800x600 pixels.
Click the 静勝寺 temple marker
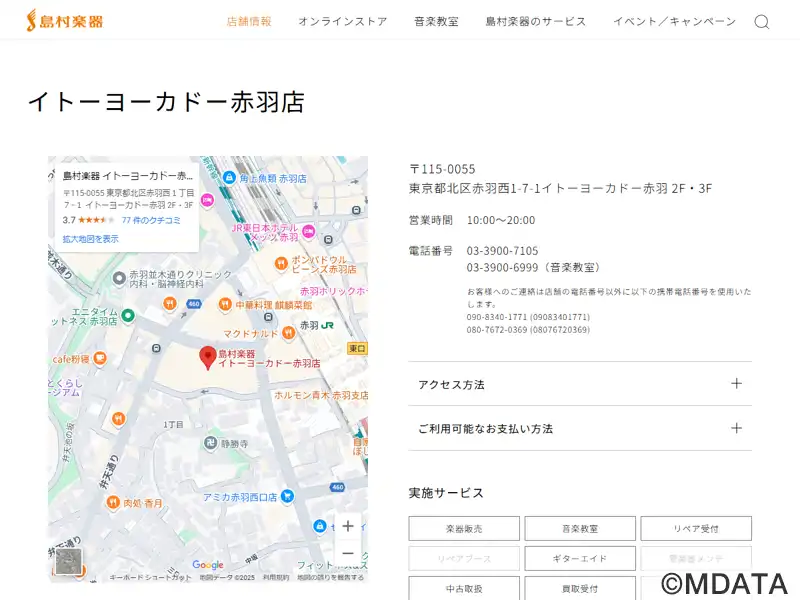(210, 443)
